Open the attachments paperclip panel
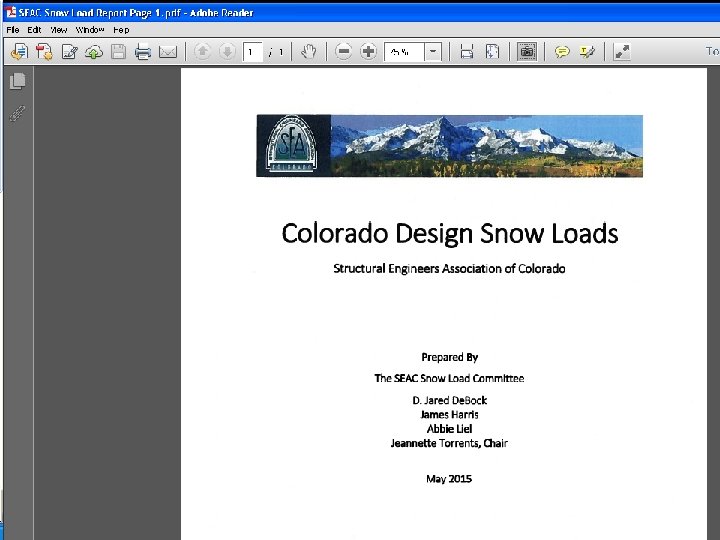720x540 pixels. [17, 113]
